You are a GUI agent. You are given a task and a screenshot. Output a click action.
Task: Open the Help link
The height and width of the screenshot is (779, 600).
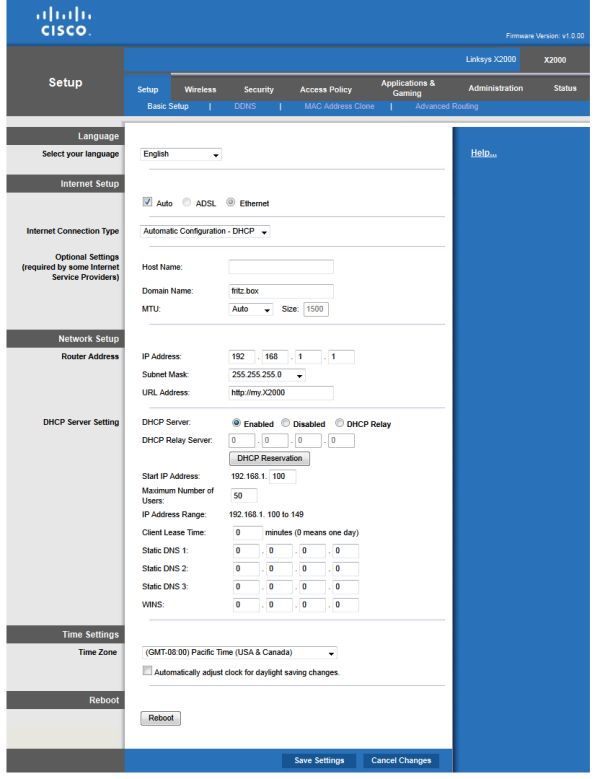tap(483, 153)
